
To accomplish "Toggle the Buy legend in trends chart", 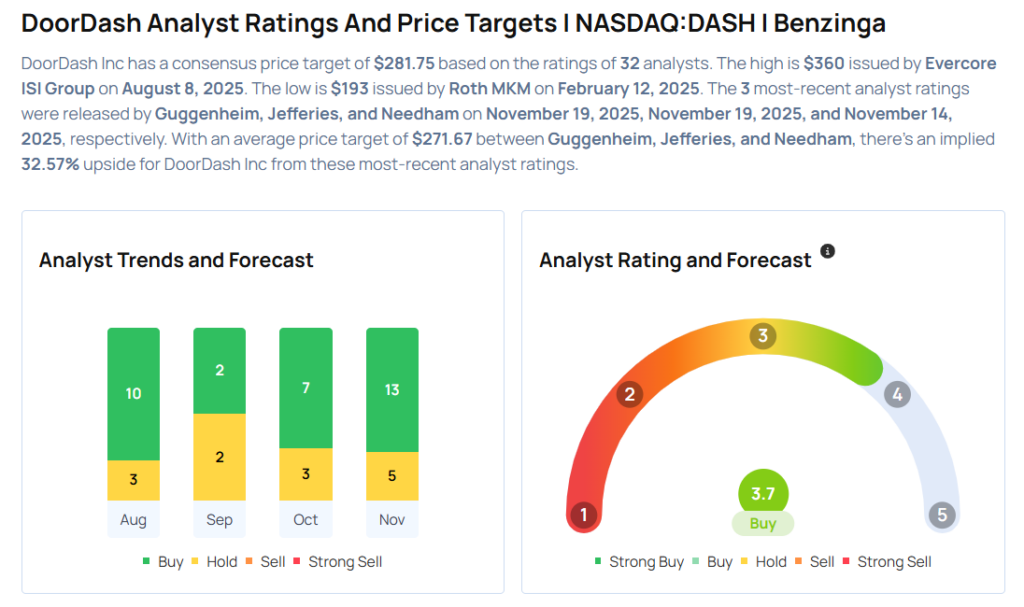I will (163, 562).
